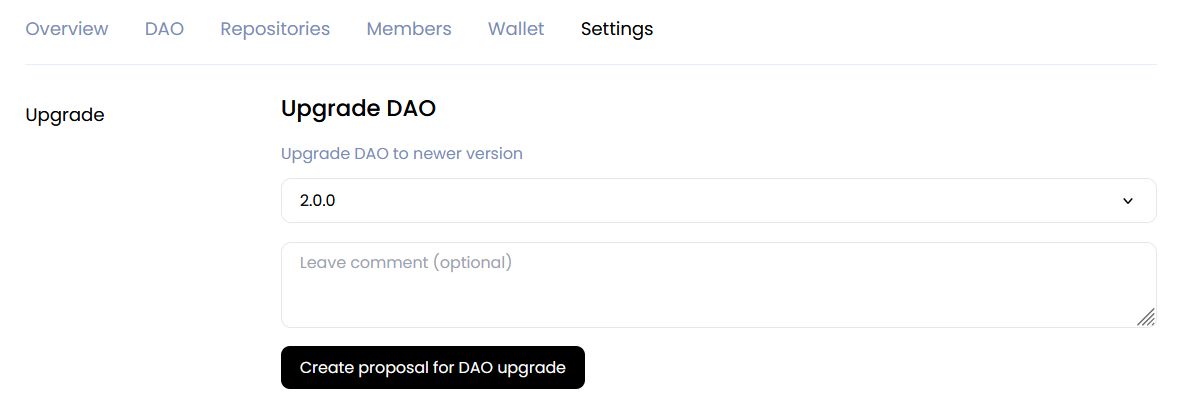Click the 2.0.0 selected version value

[x=318, y=201]
